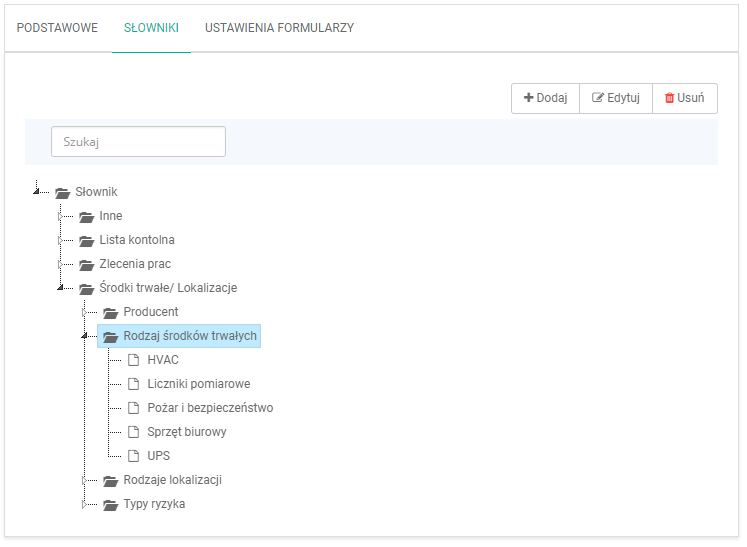Select the HVAC entry

click(163, 360)
